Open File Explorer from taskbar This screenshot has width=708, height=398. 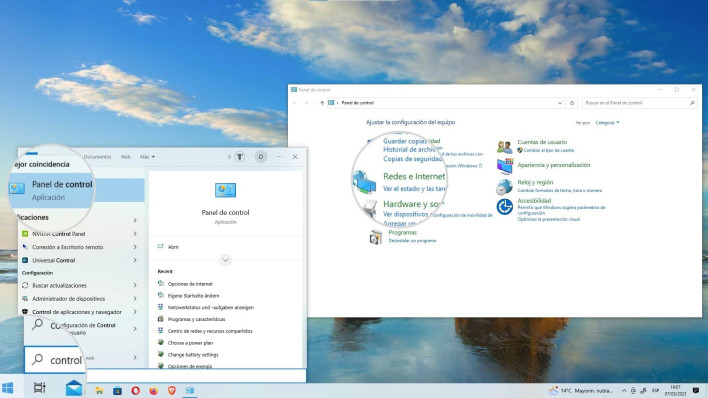99,390
